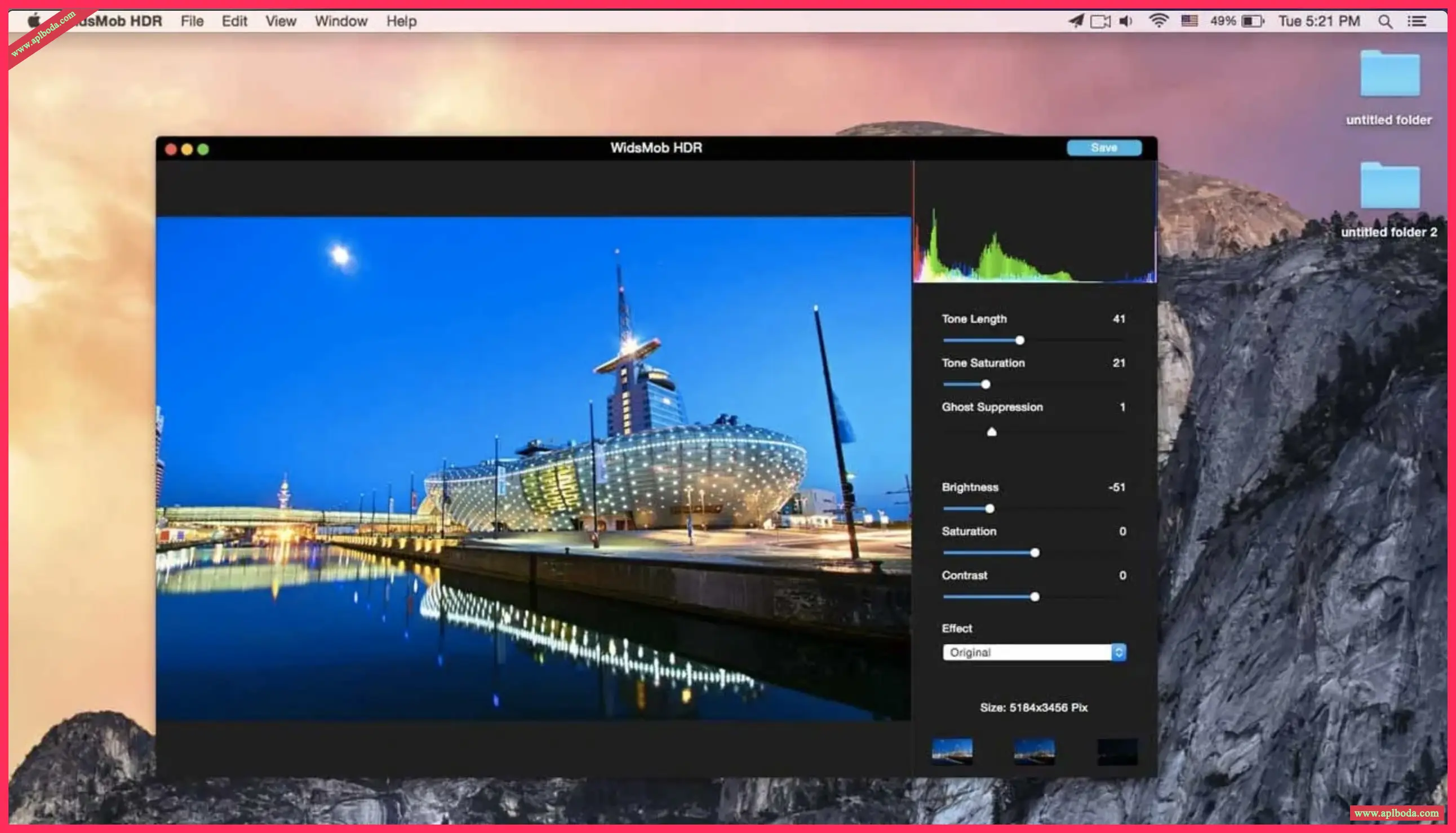
Task: Click the US flag input source icon
Action: pyautogui.click(x=1189, y=21)
